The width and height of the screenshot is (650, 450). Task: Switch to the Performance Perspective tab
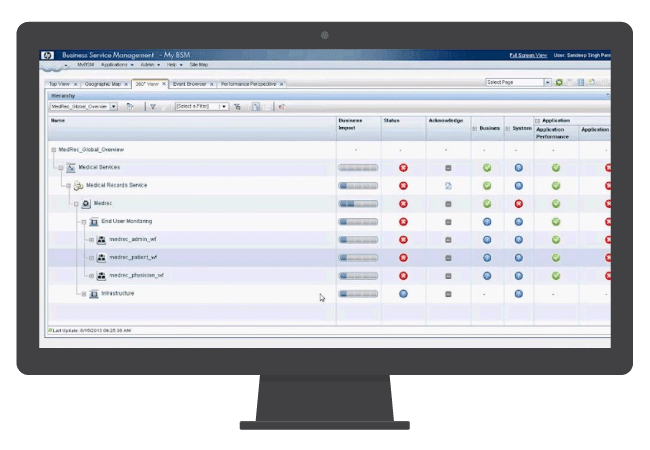pos(248,84)
